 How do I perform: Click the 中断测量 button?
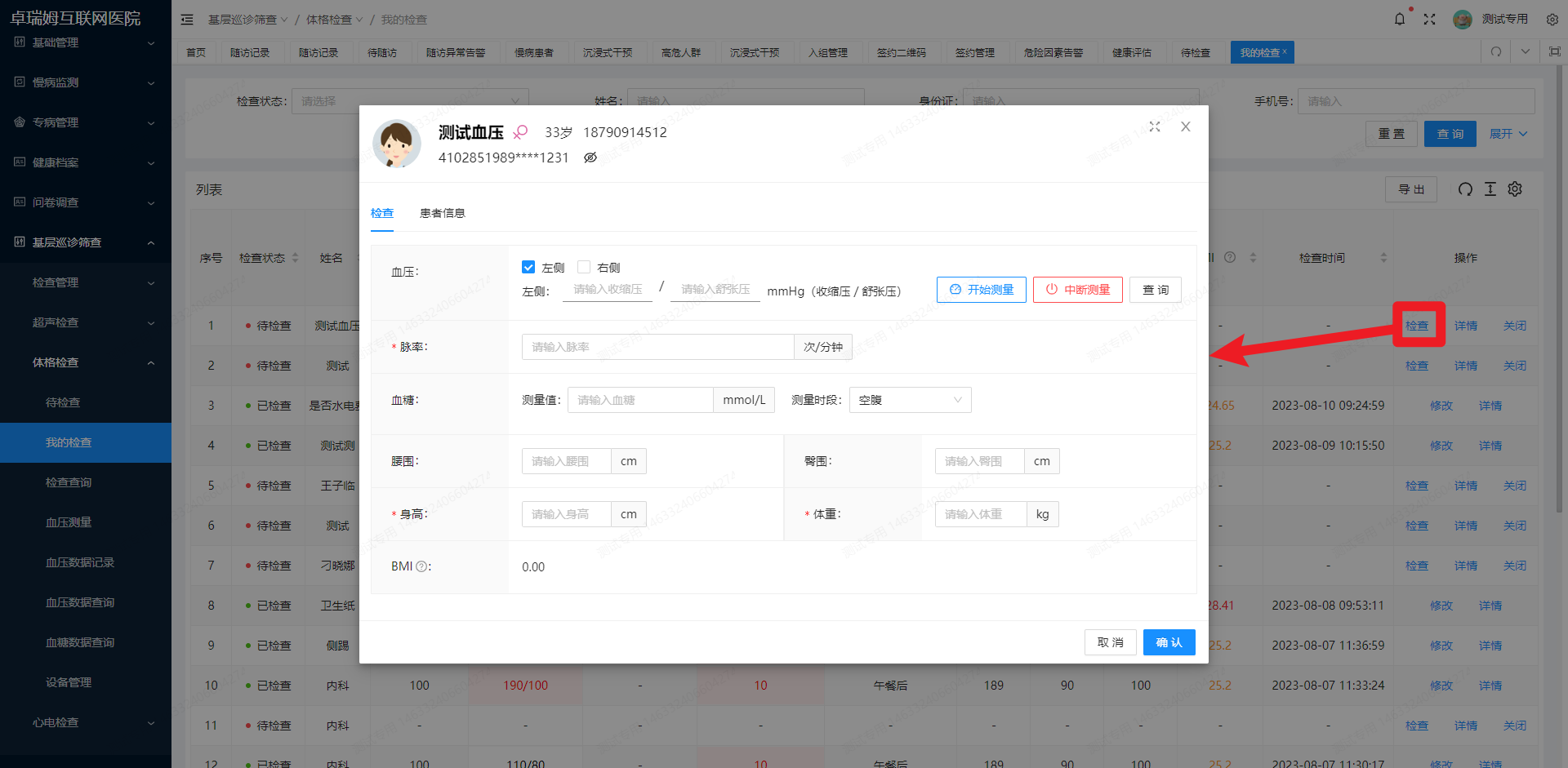tap(1078, 290)
